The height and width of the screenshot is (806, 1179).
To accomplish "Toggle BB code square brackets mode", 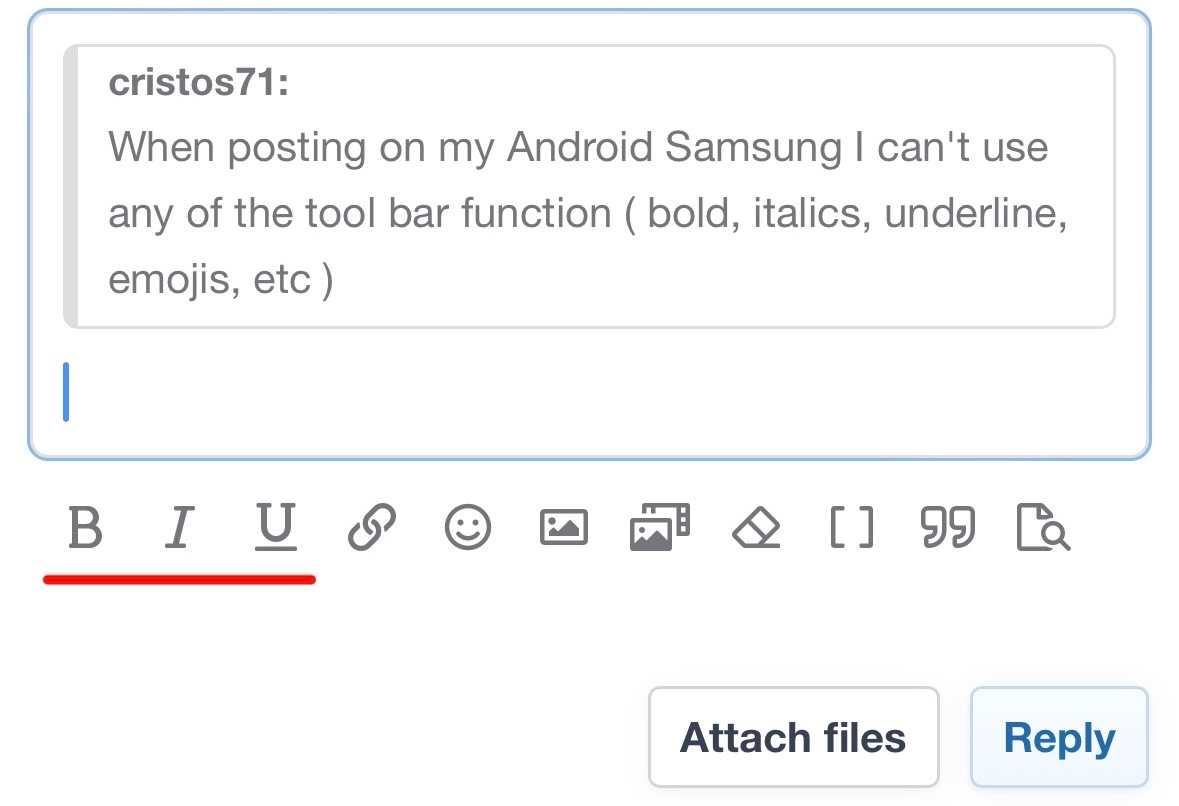I will pos(852,527).
